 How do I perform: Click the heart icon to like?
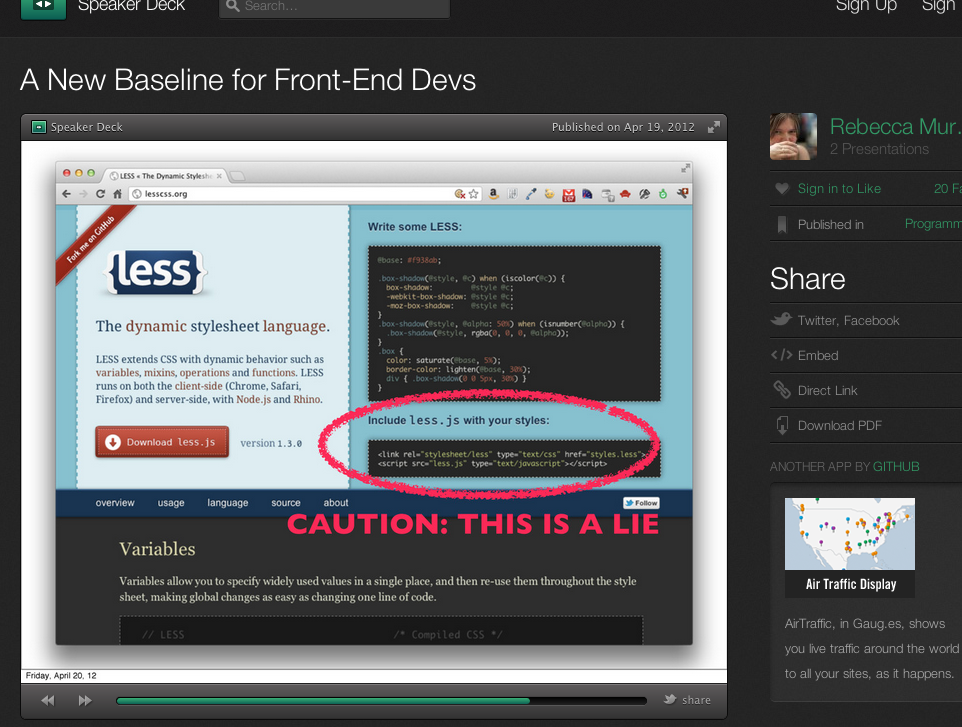(x=782, y=189)
